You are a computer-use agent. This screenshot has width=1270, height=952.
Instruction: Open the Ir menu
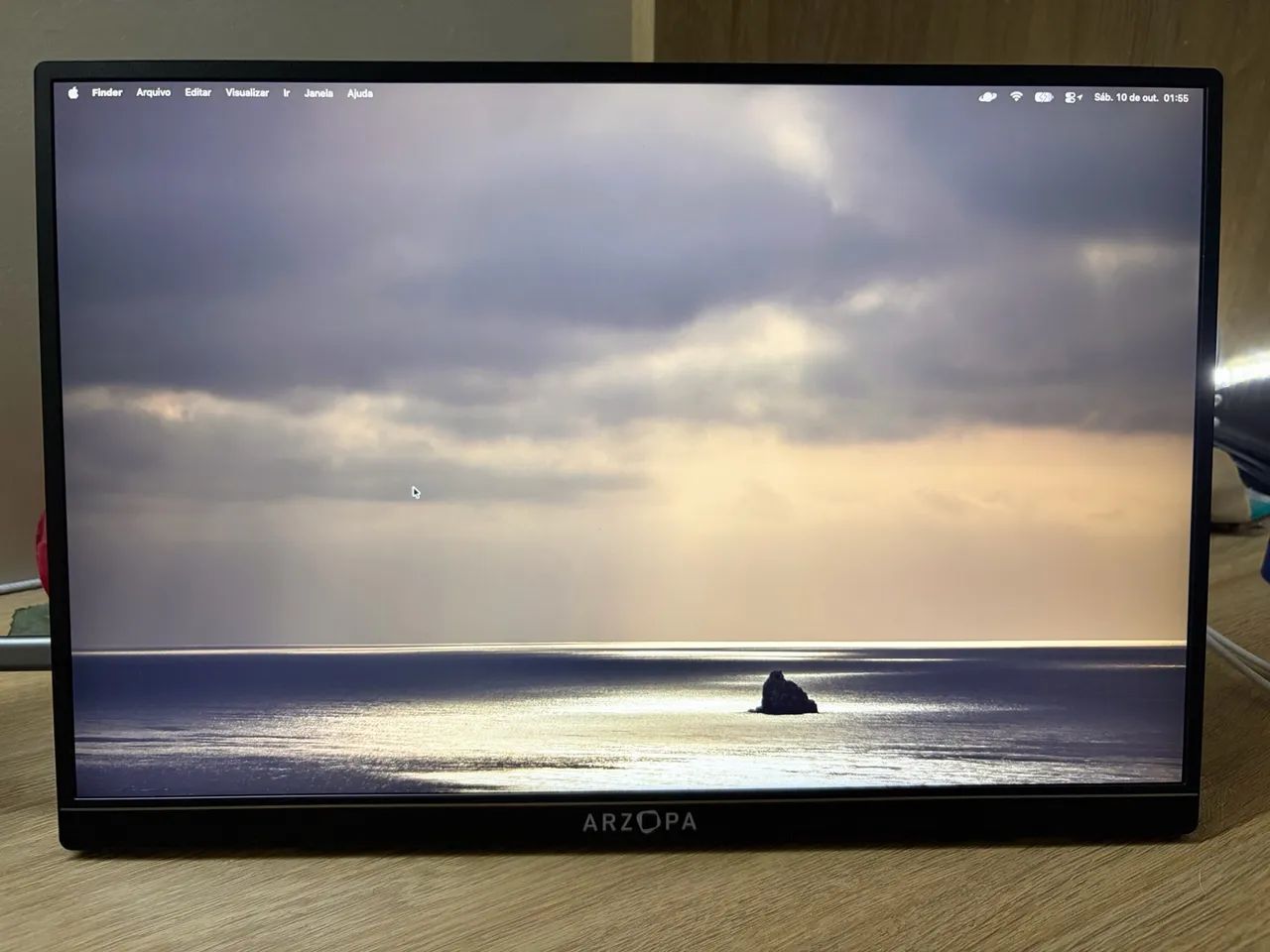click(x=287, y=93)
